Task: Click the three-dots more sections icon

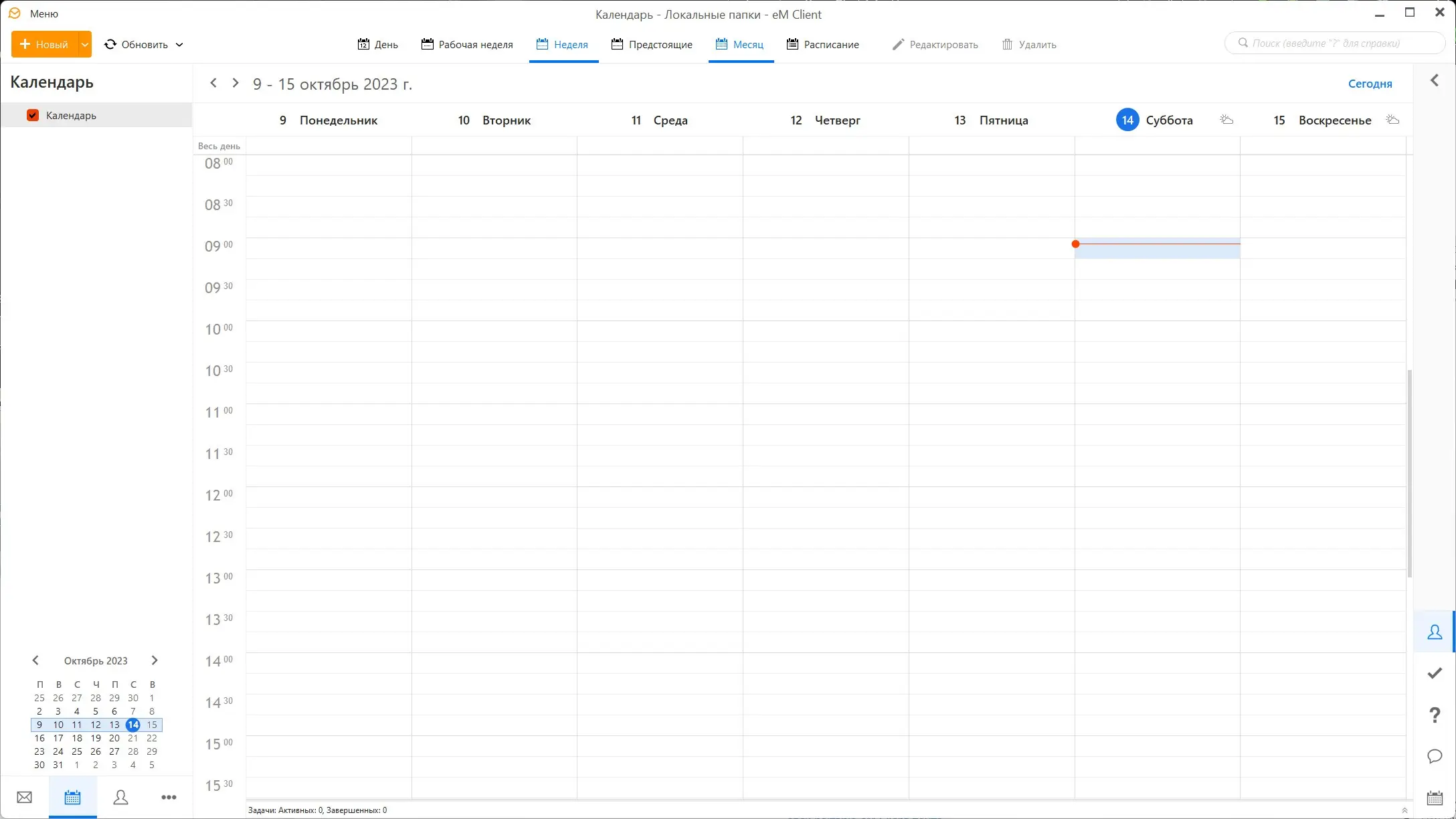Action: (169, 797)
